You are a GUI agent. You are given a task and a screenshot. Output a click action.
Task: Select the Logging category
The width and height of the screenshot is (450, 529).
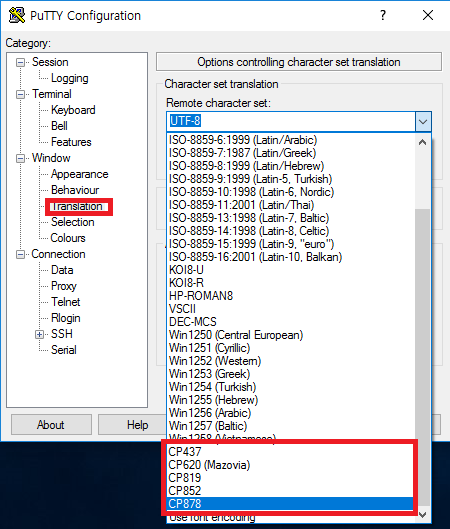tap(69, 78)
